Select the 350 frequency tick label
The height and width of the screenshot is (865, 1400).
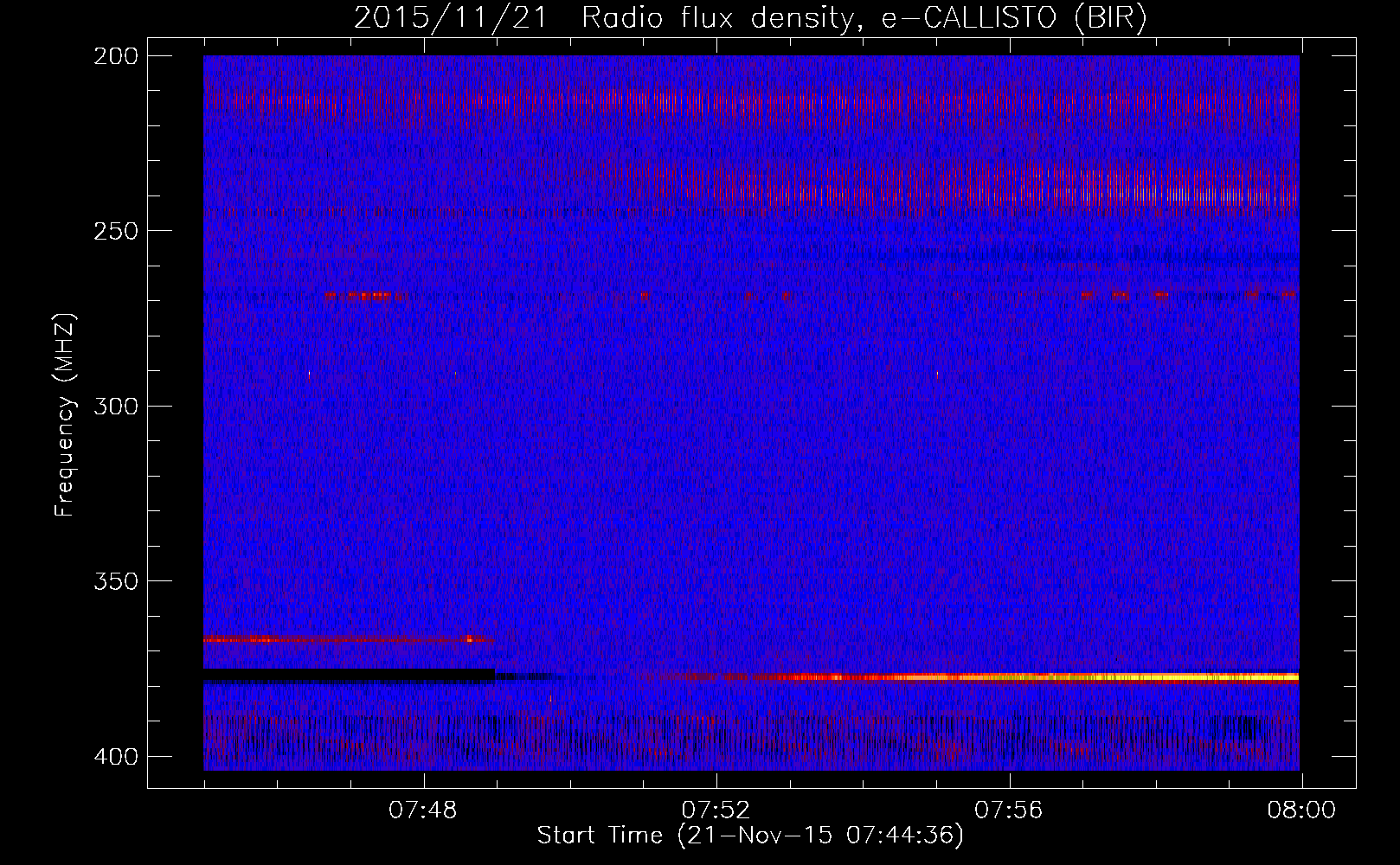coord(114,580)
